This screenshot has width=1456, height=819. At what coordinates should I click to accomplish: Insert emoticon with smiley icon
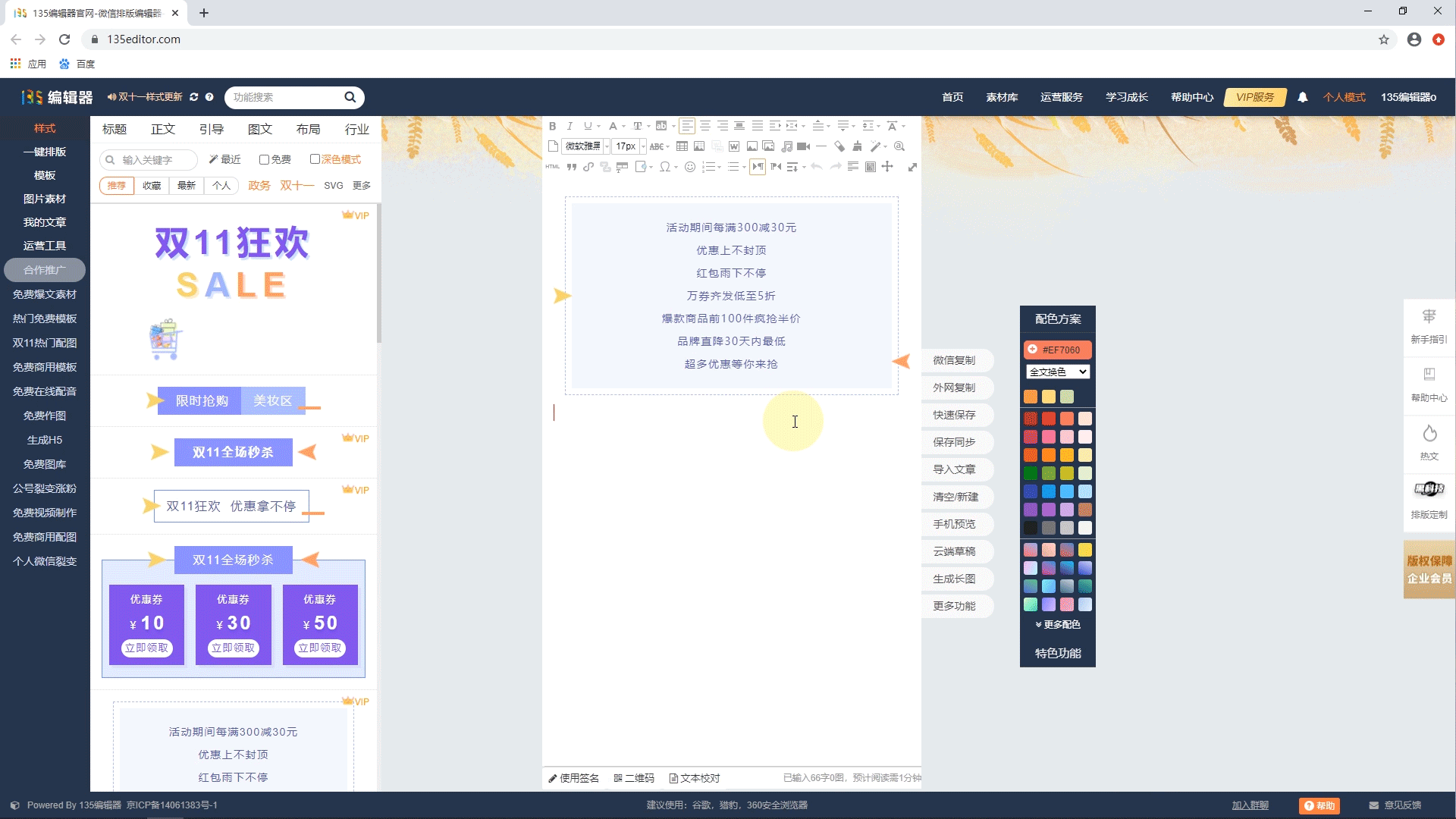pos(690,167)
